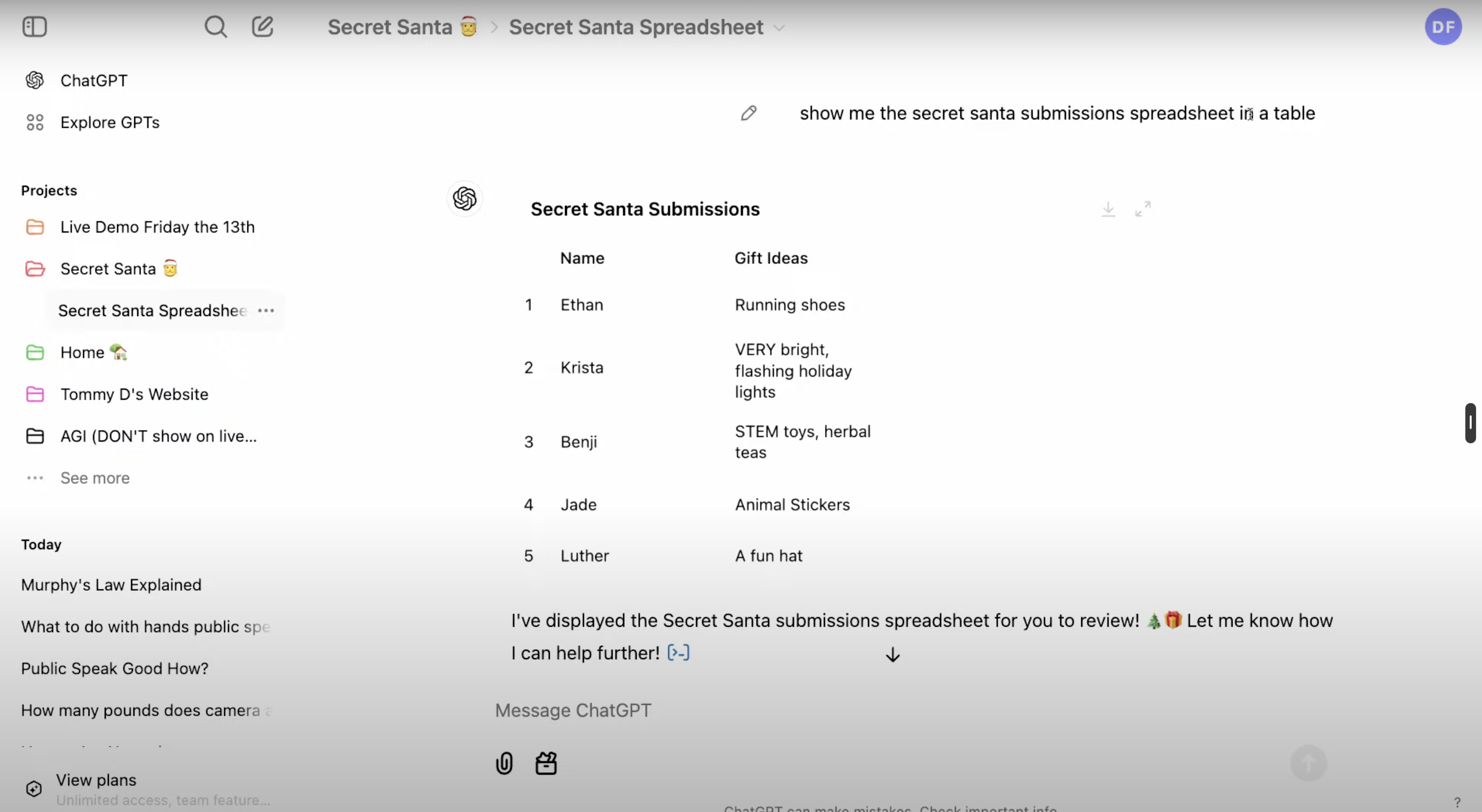
Task: View analysis code citation icon
Action: pyautogui.click(x=678, y=653)
